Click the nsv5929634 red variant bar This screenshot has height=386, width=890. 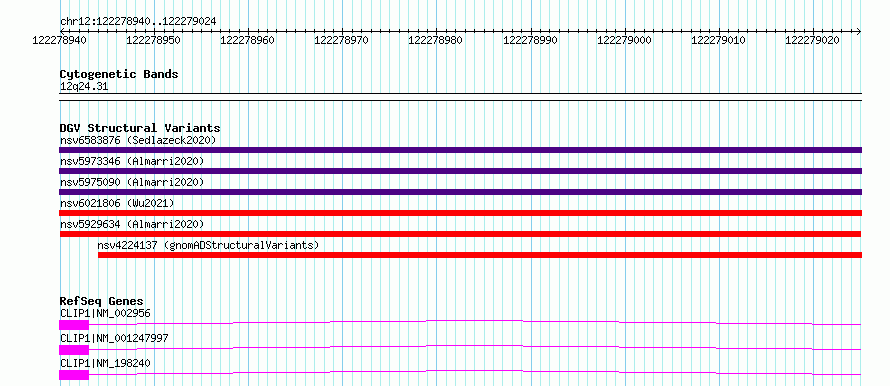[460, 234]
